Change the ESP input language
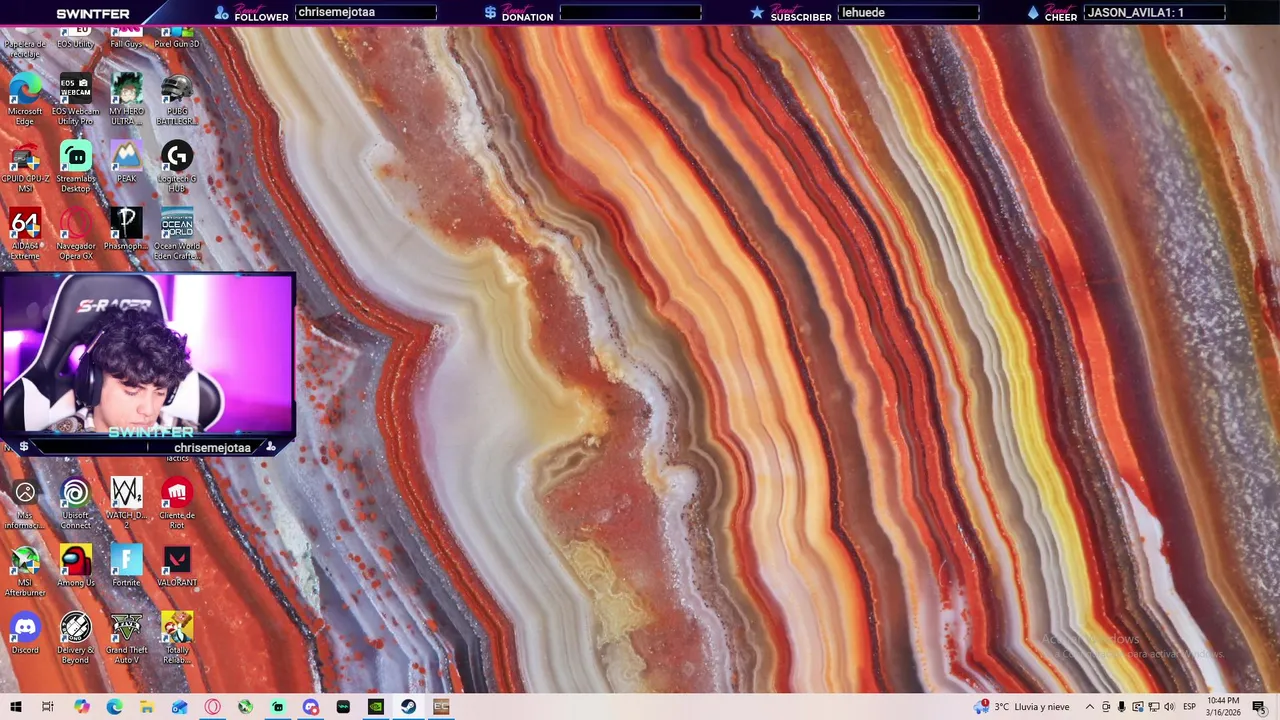This screenshot has height=720, width=1280. click(1190, 707)
